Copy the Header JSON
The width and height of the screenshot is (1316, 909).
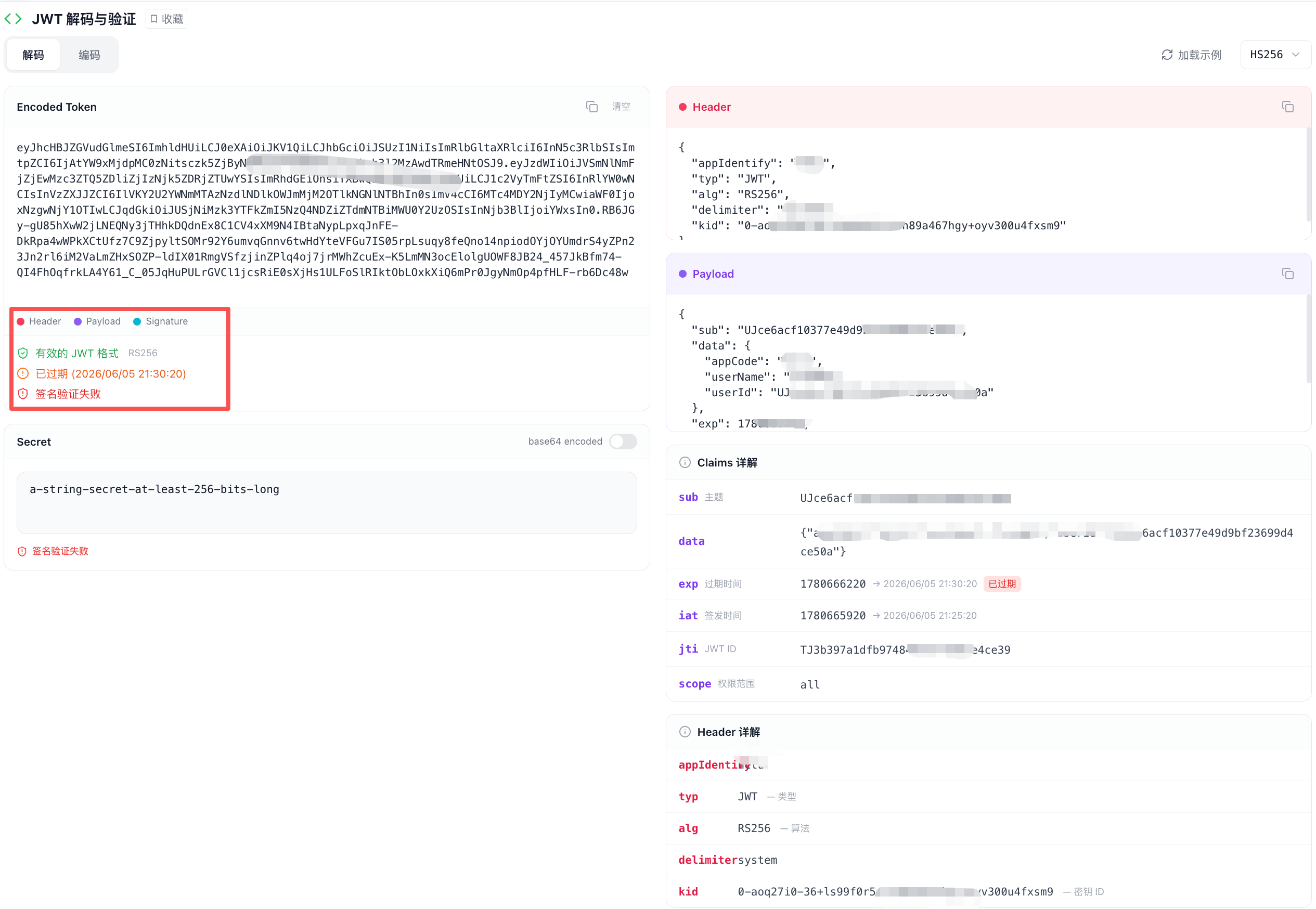click(1287, 107)
